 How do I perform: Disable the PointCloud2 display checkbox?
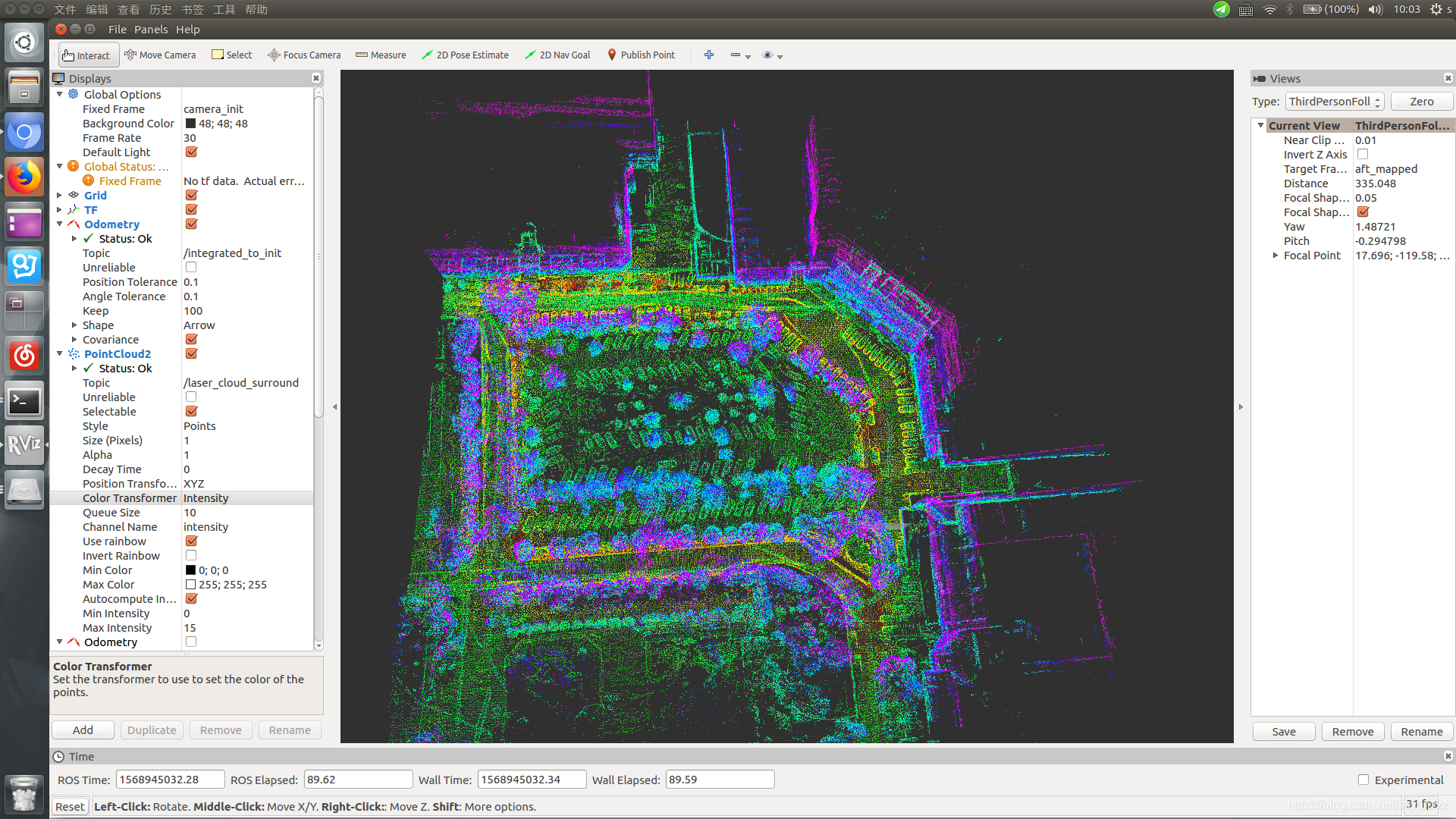tap(191, 354)
